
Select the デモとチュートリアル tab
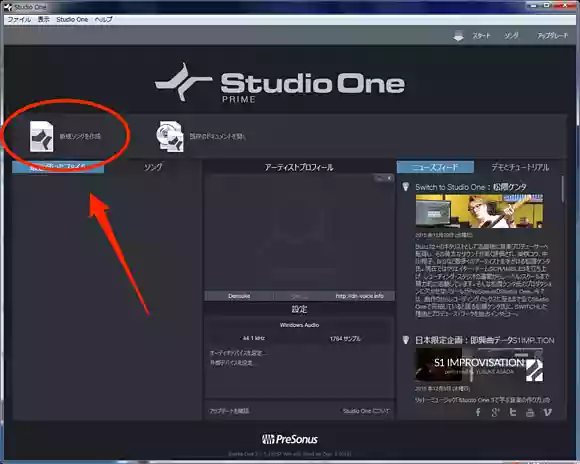(520, 167)
